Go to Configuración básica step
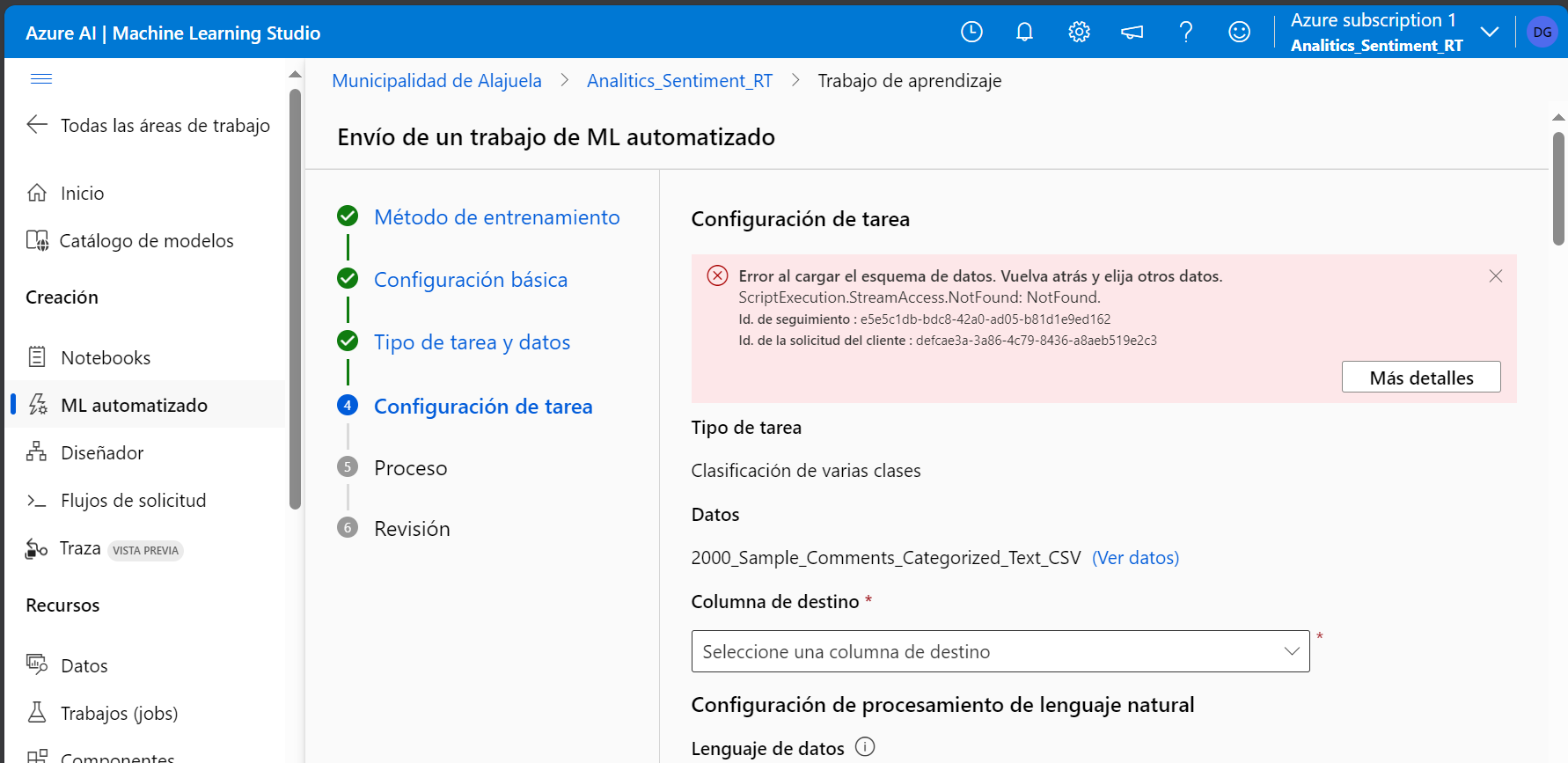 tap(471, 279)
